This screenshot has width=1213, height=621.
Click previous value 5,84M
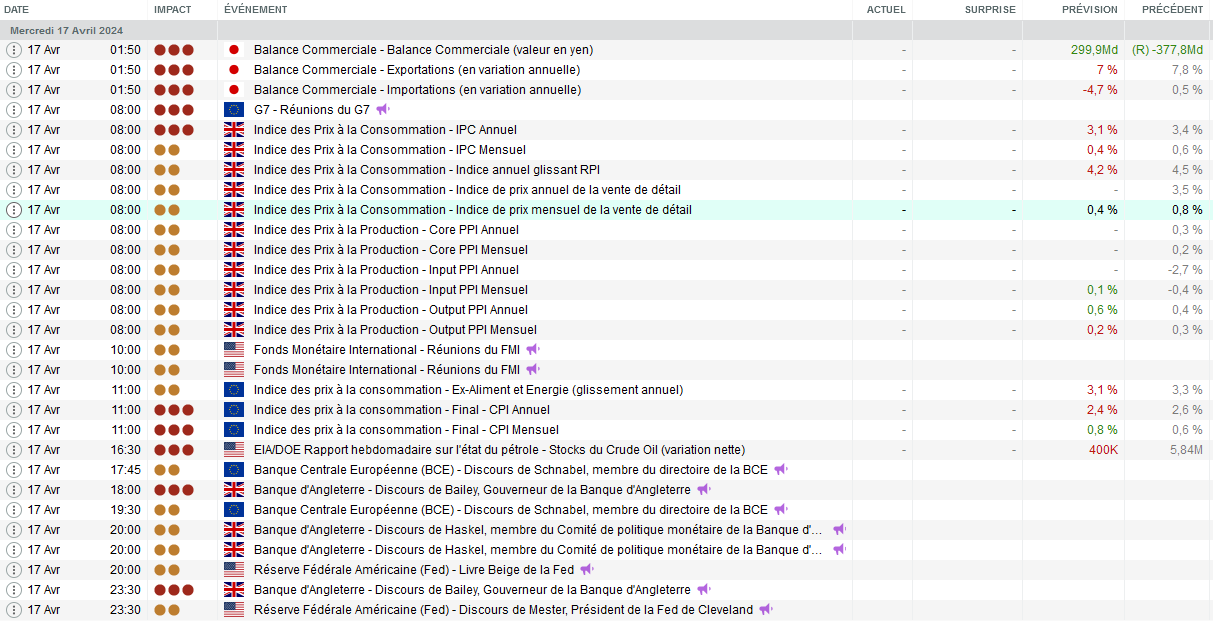(x=1186, y=450)
